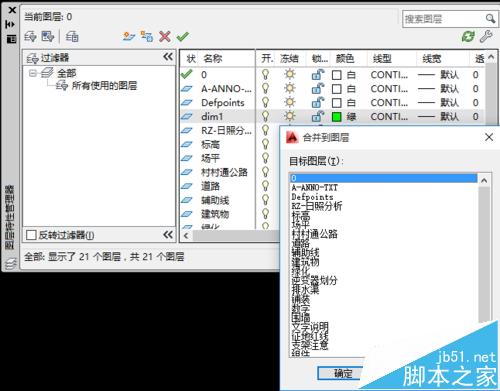Close the layer palette with X
This screenshot has height=391, width=500.
[12, 10]
